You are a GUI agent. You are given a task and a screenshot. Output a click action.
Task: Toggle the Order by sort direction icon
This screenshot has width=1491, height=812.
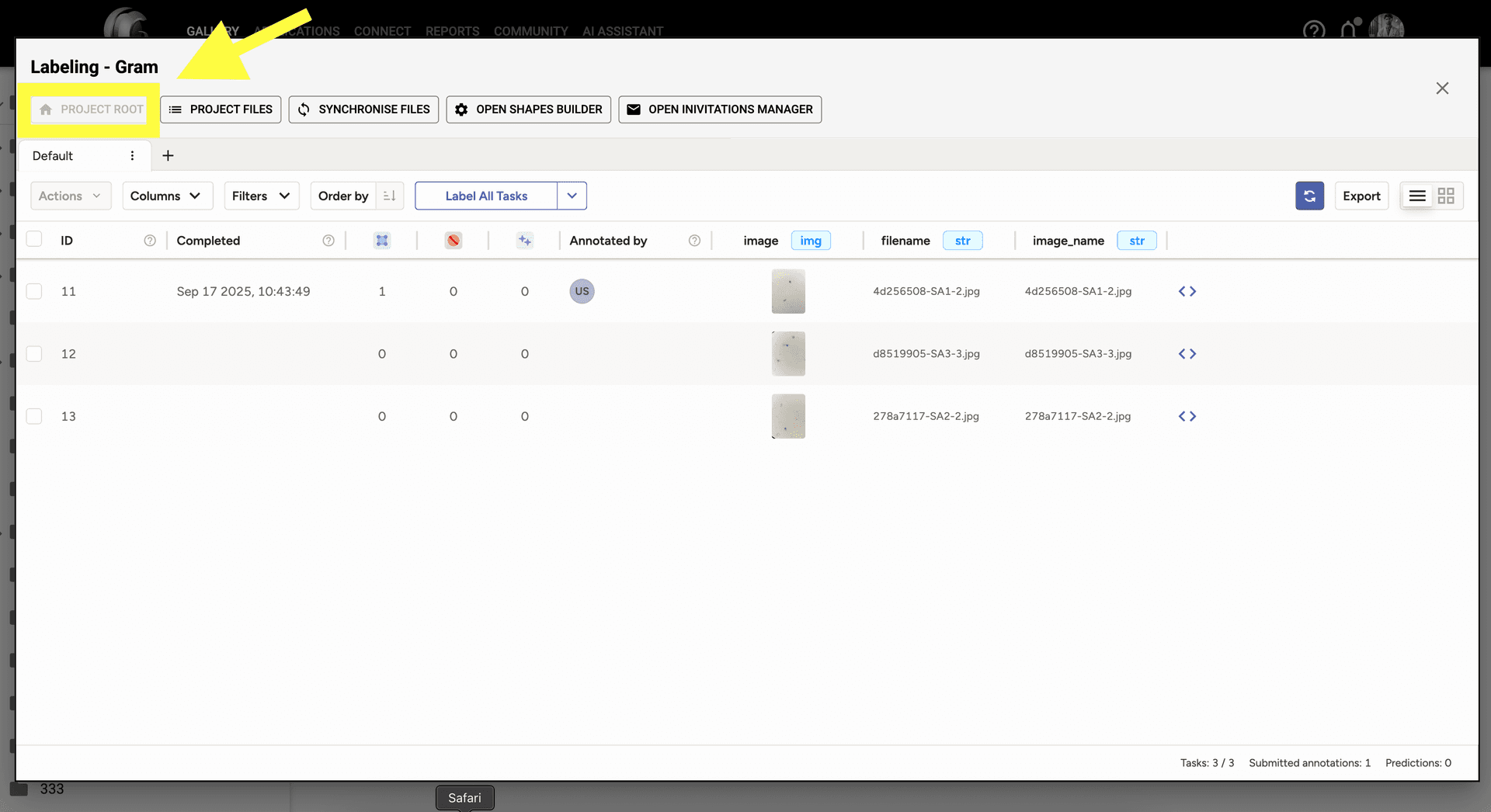point(390,196)
